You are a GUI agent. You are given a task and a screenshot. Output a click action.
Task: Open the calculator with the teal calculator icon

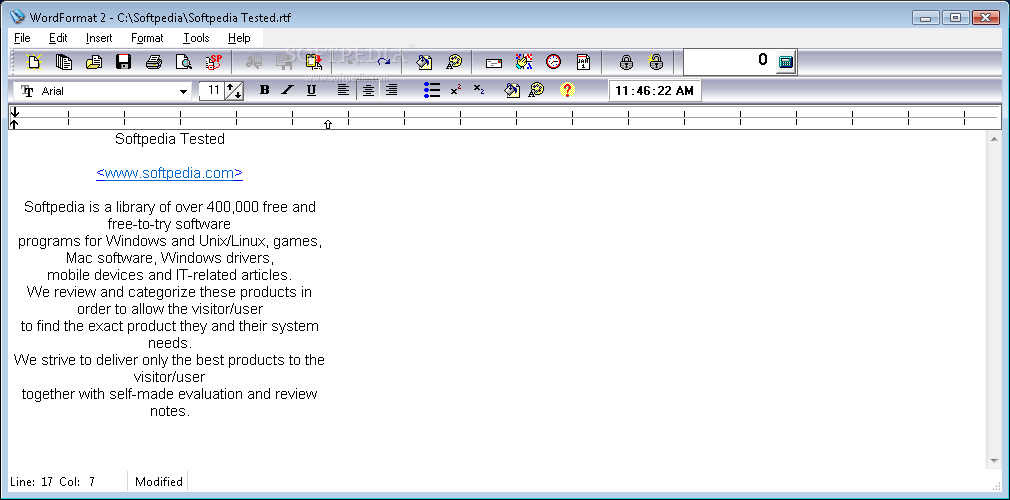(x=785, y=62)
